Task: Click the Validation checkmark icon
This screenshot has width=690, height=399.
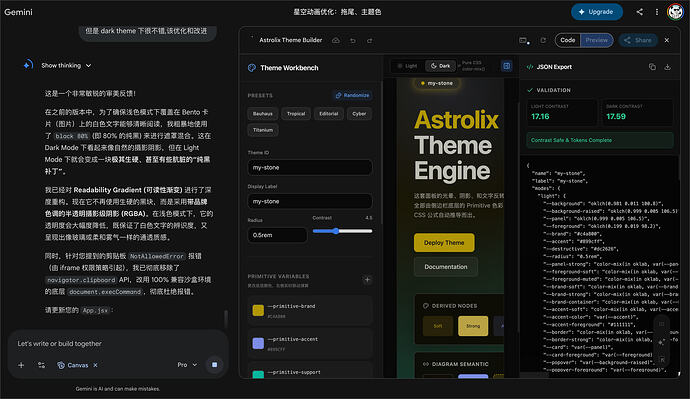Action: (530, 90)
